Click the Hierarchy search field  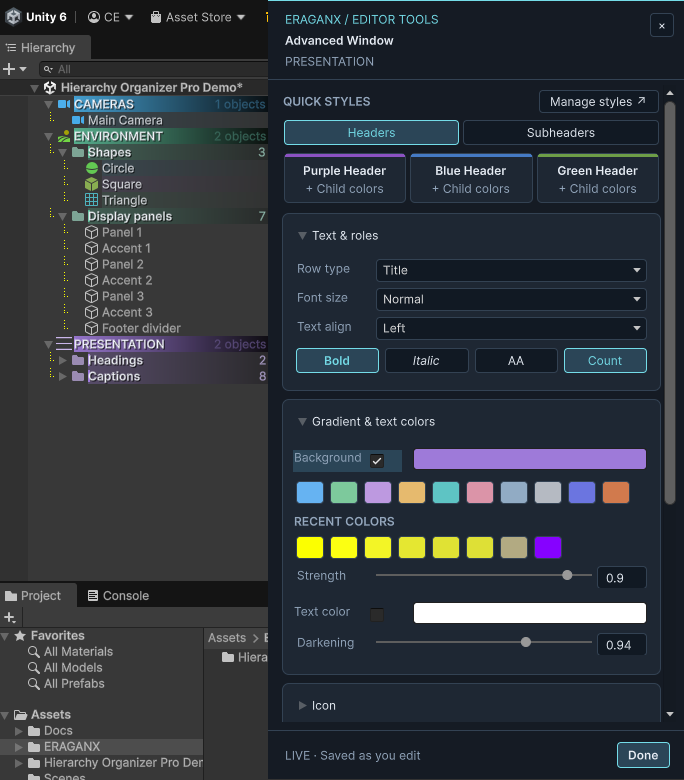pos(154,69)
